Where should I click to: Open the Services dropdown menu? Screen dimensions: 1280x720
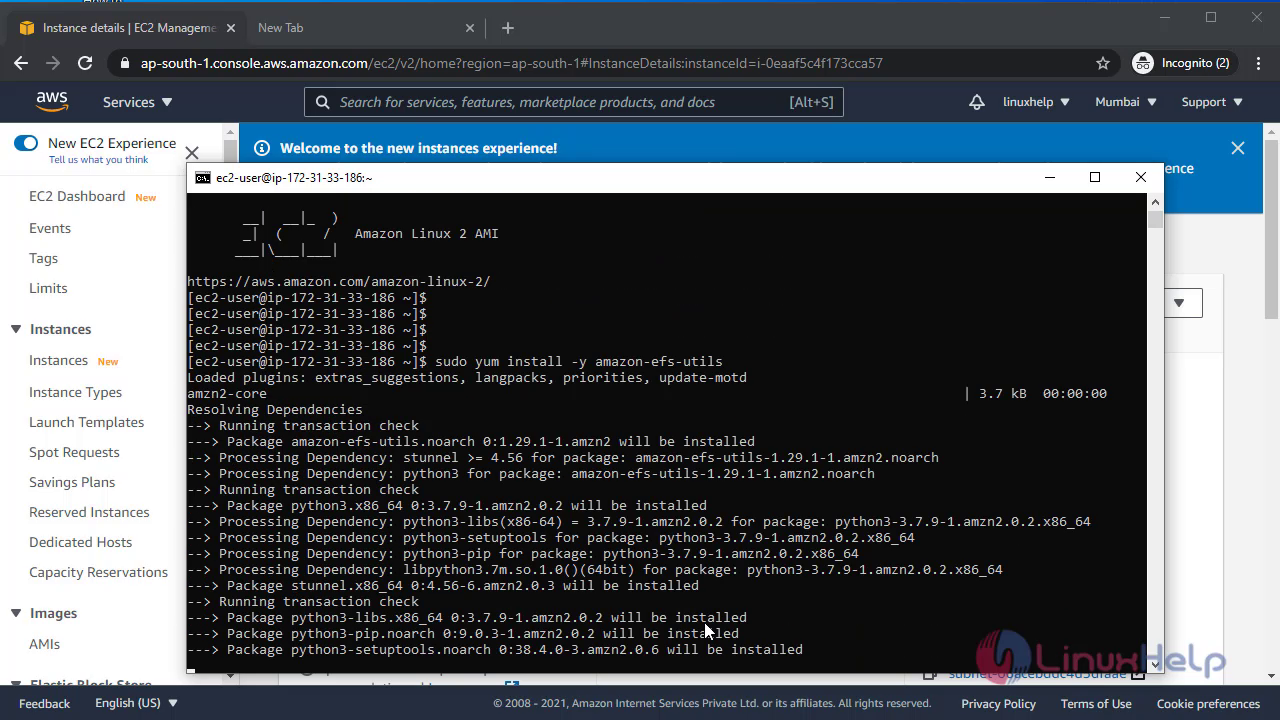(138, 102)
